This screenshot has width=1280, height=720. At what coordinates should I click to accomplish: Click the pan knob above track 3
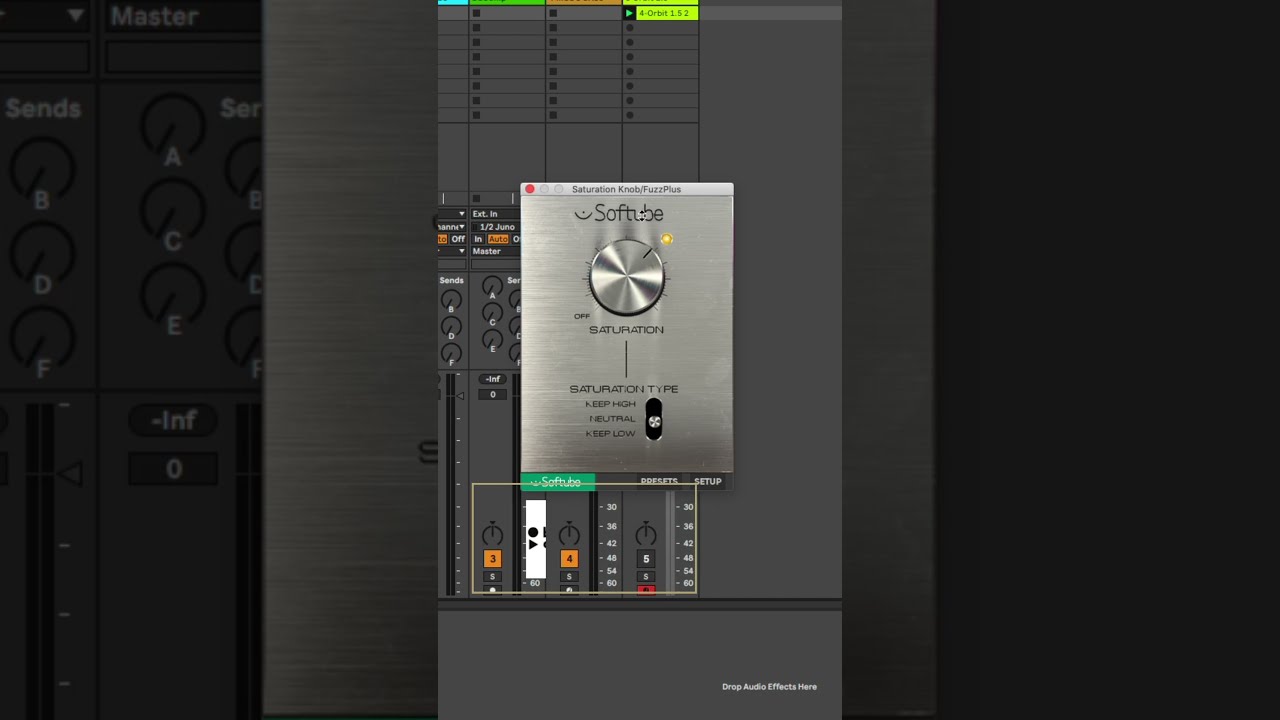coord(492,534)
